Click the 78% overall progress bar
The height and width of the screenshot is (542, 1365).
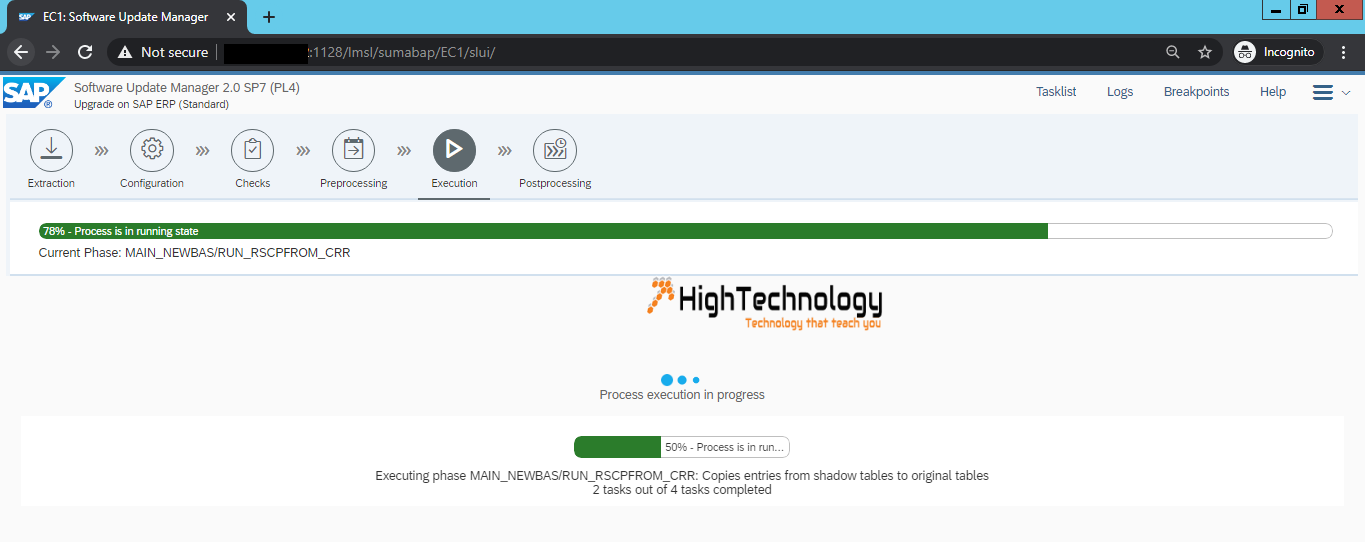pyautogui.click(x=685, y=231)
